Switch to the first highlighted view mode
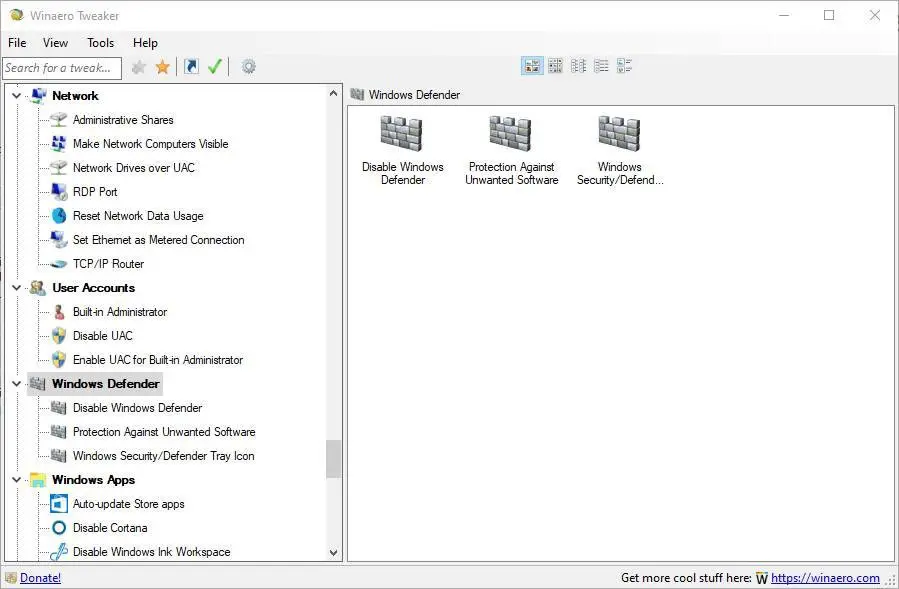 pyautogui.click(x=533, y=66)
